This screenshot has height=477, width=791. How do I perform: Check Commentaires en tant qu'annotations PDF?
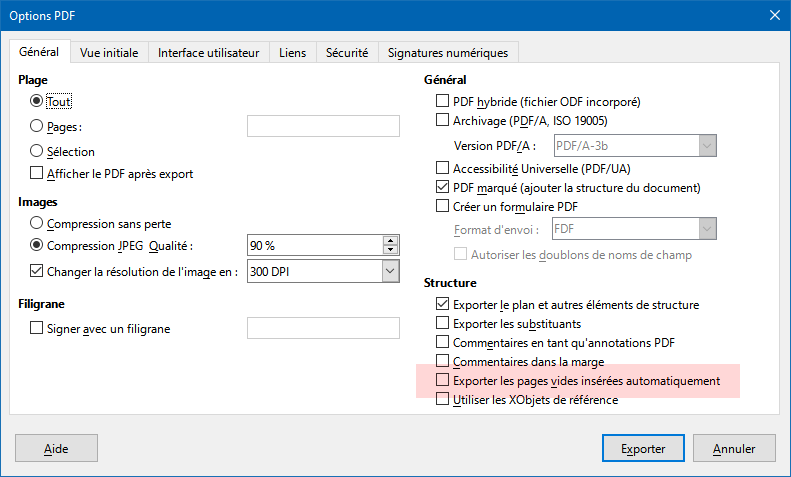pos(442,342)
